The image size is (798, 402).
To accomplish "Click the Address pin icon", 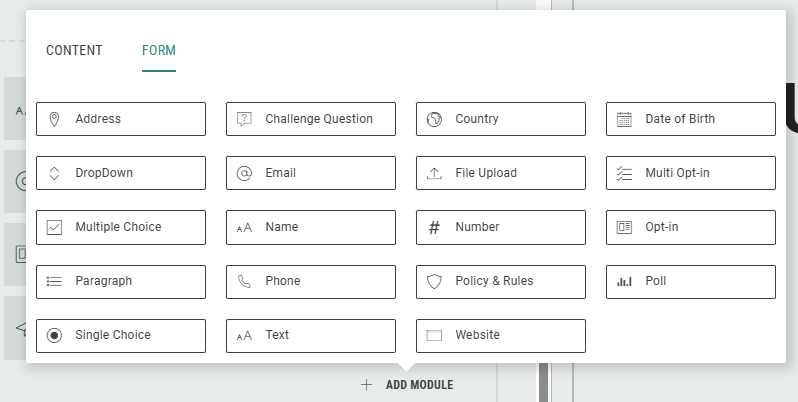I will coord(54,119).
